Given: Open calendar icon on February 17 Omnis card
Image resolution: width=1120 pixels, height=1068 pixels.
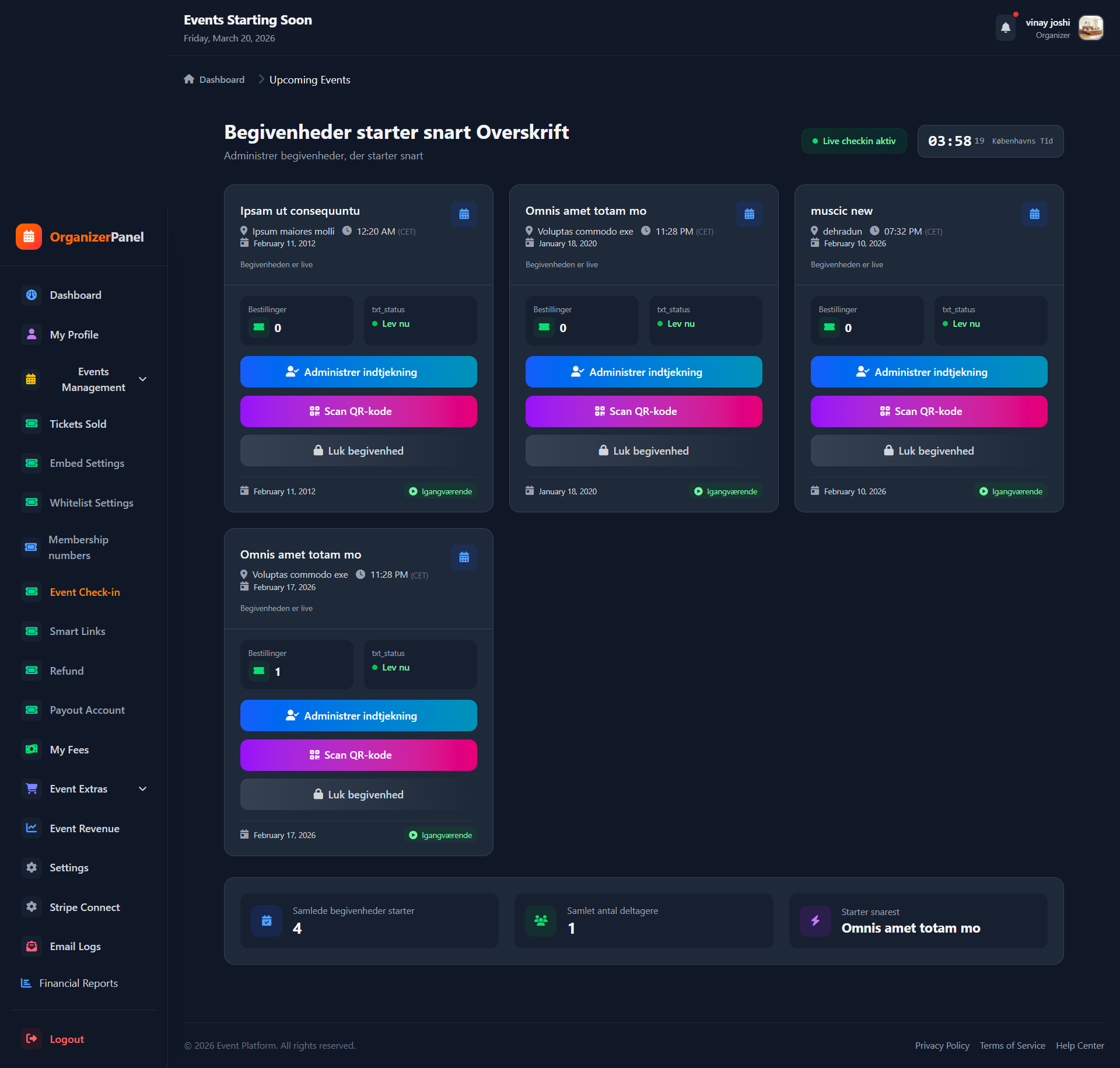Looking at the screenshot, I should tap(464, 558).
